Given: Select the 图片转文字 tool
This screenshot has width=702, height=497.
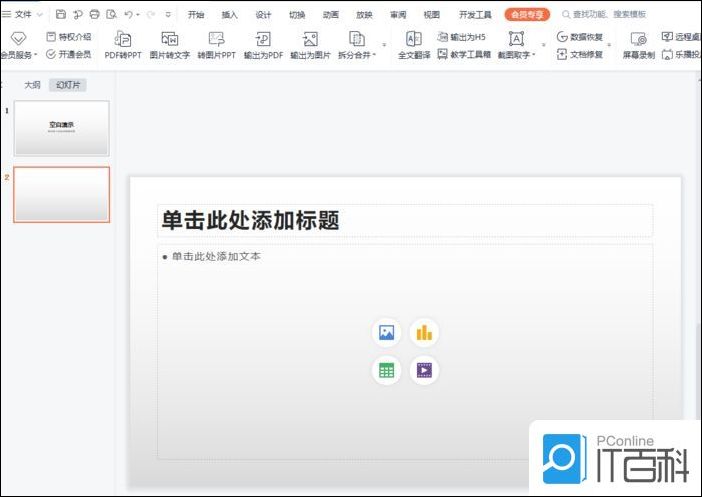Looking at the screenshot, I should [169, 39].
